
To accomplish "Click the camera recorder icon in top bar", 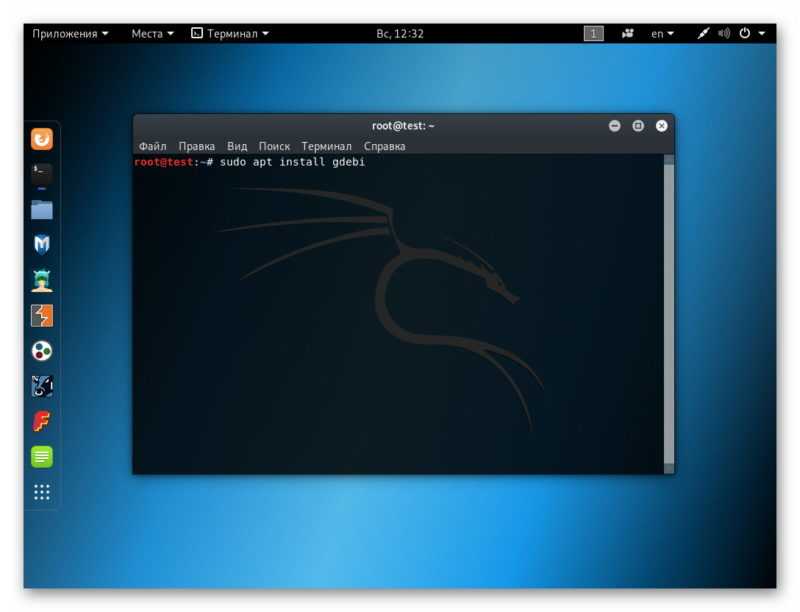I will point(628,34).
